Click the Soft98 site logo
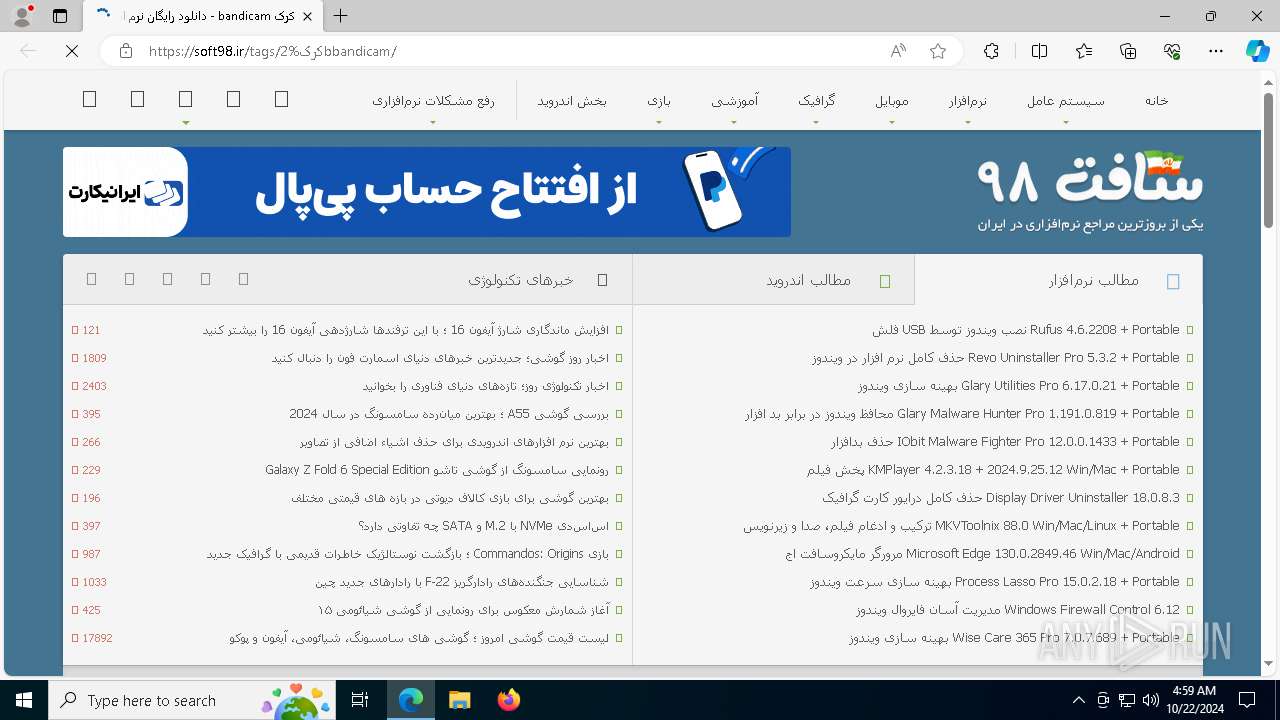1280x720 pixels. [x=1090, y=192]
